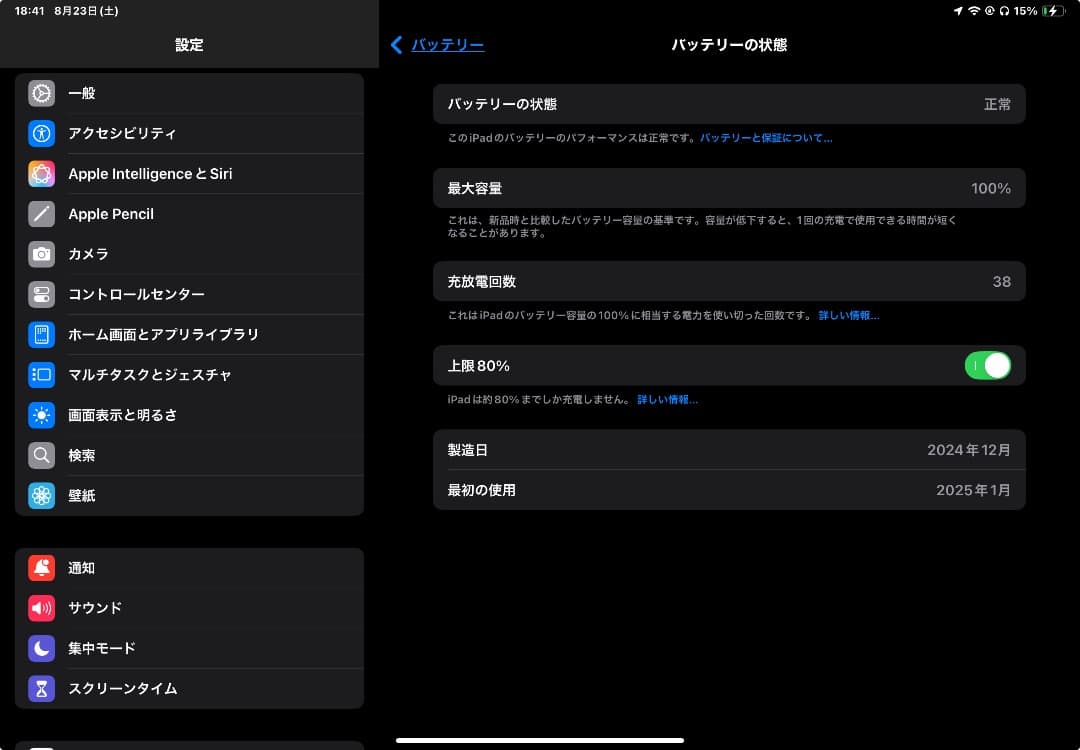Open the コントロールセンター icon
Screen dimensions: 1080x750
click(x=42, y=293)
